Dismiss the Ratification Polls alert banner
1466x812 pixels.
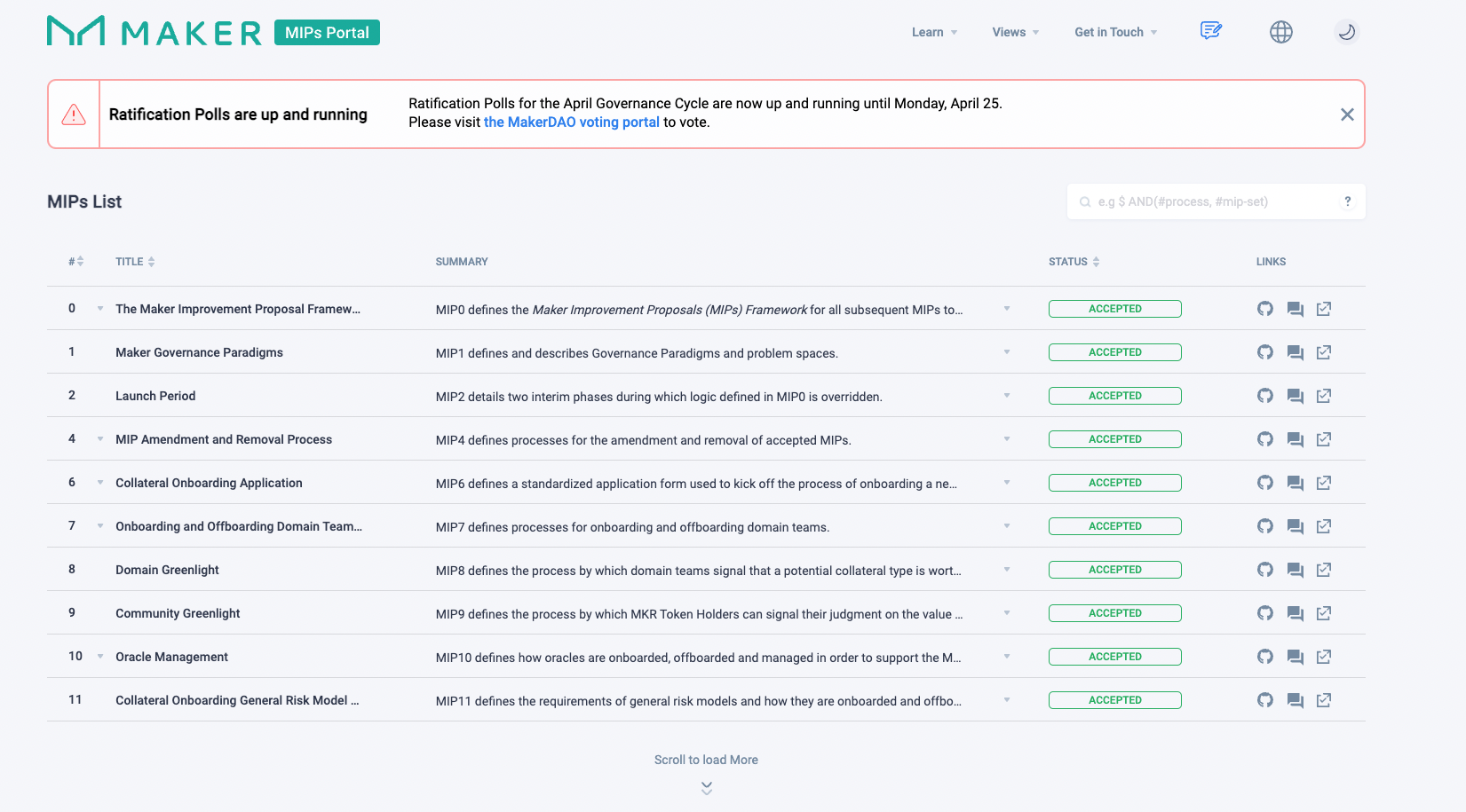point(1347,114)
